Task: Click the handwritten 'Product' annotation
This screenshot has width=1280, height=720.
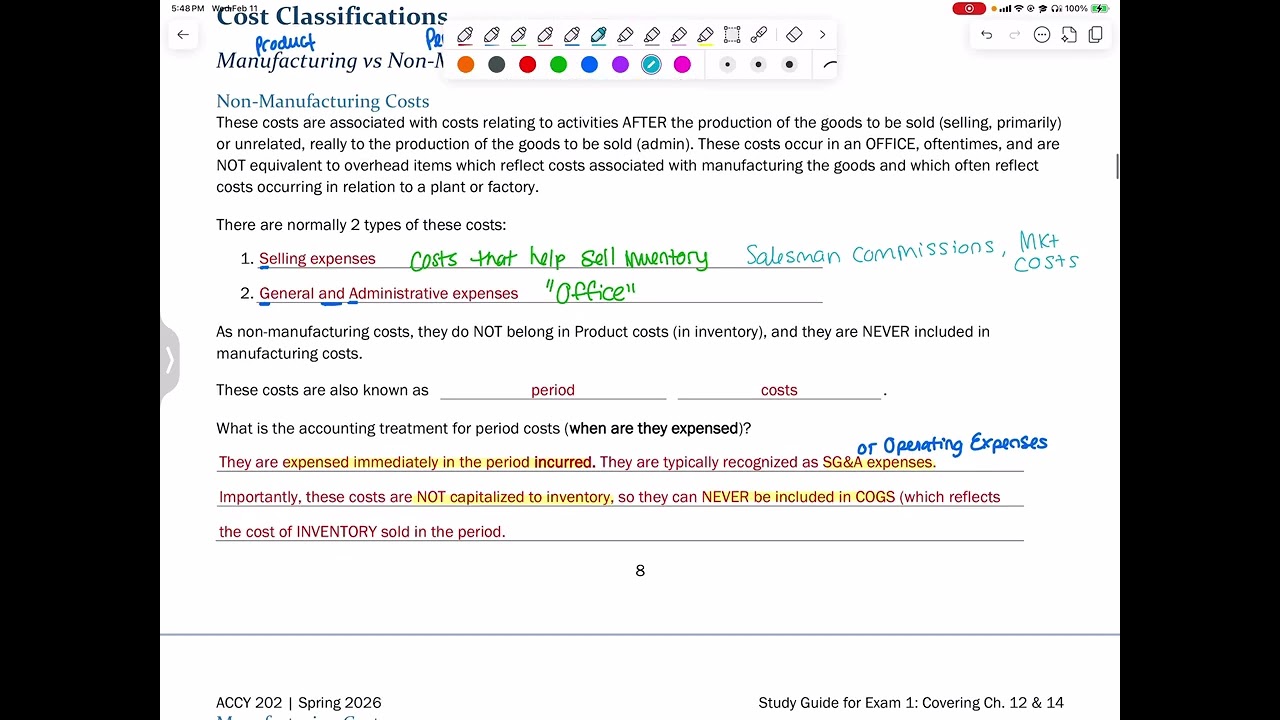Action: point(285,44)
